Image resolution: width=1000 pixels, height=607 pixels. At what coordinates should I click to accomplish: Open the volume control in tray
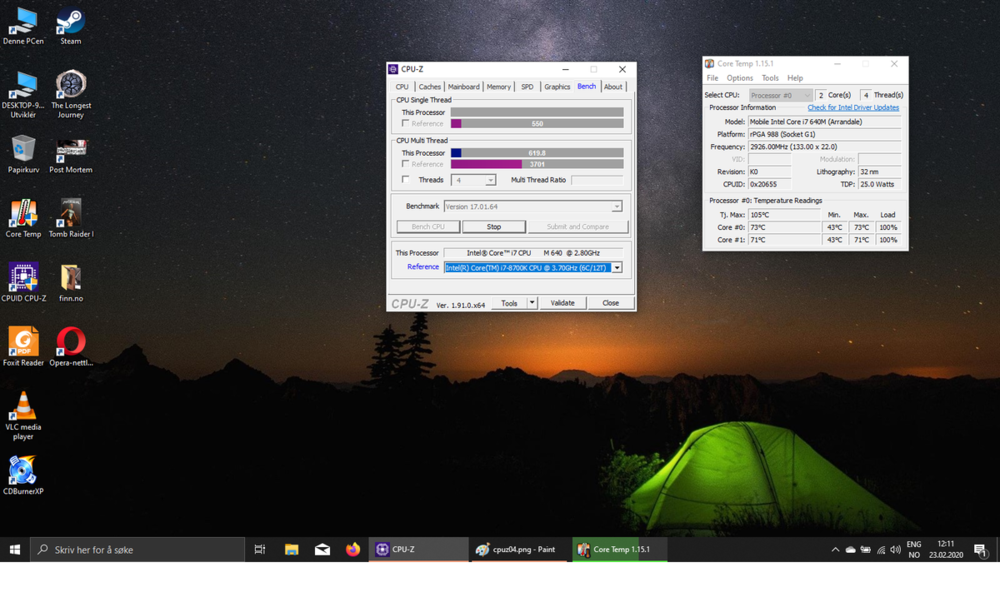coord(895,550)
